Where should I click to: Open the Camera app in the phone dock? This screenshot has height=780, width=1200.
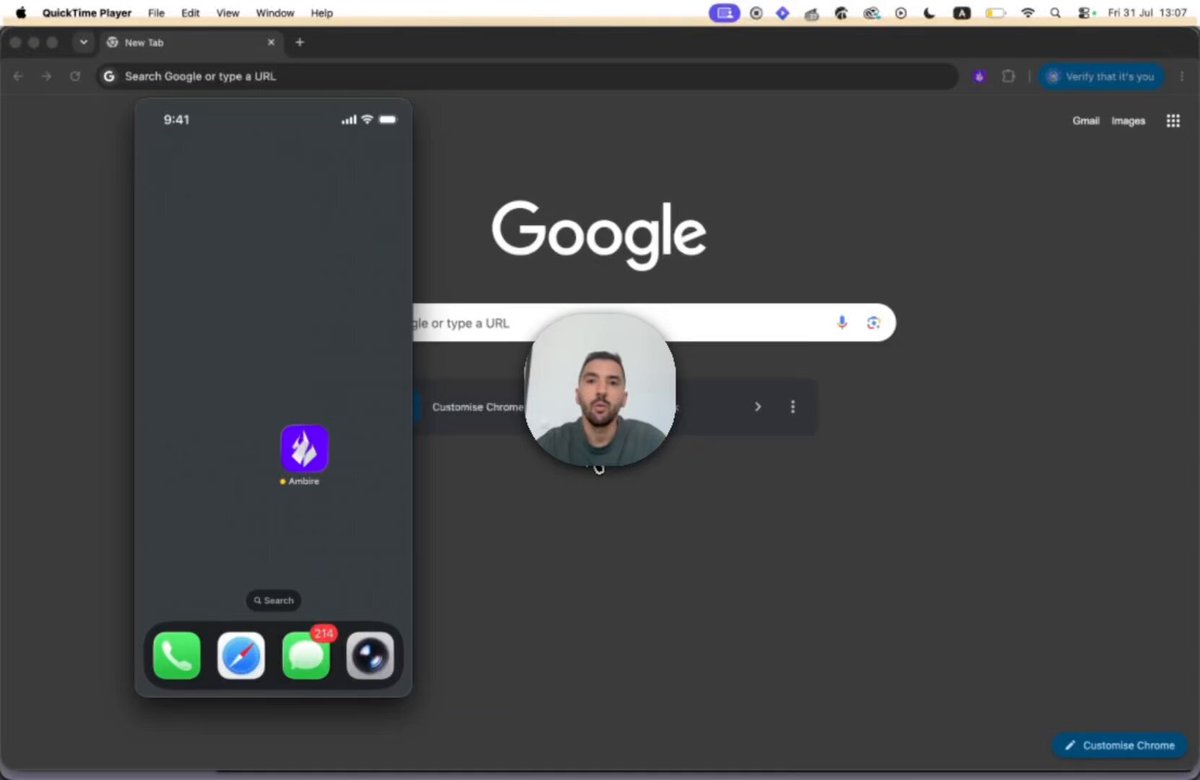point(370,656)
